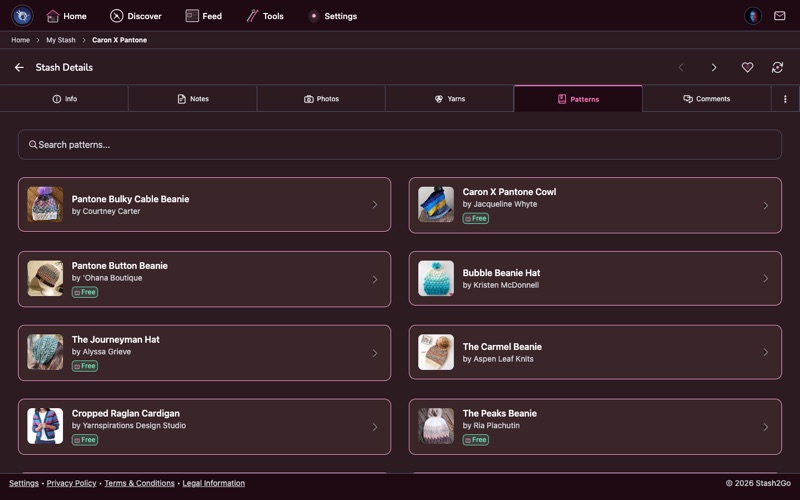Expand the Cropped Raglan Cardigan entry
800x500 pixels.
[375, 427]
